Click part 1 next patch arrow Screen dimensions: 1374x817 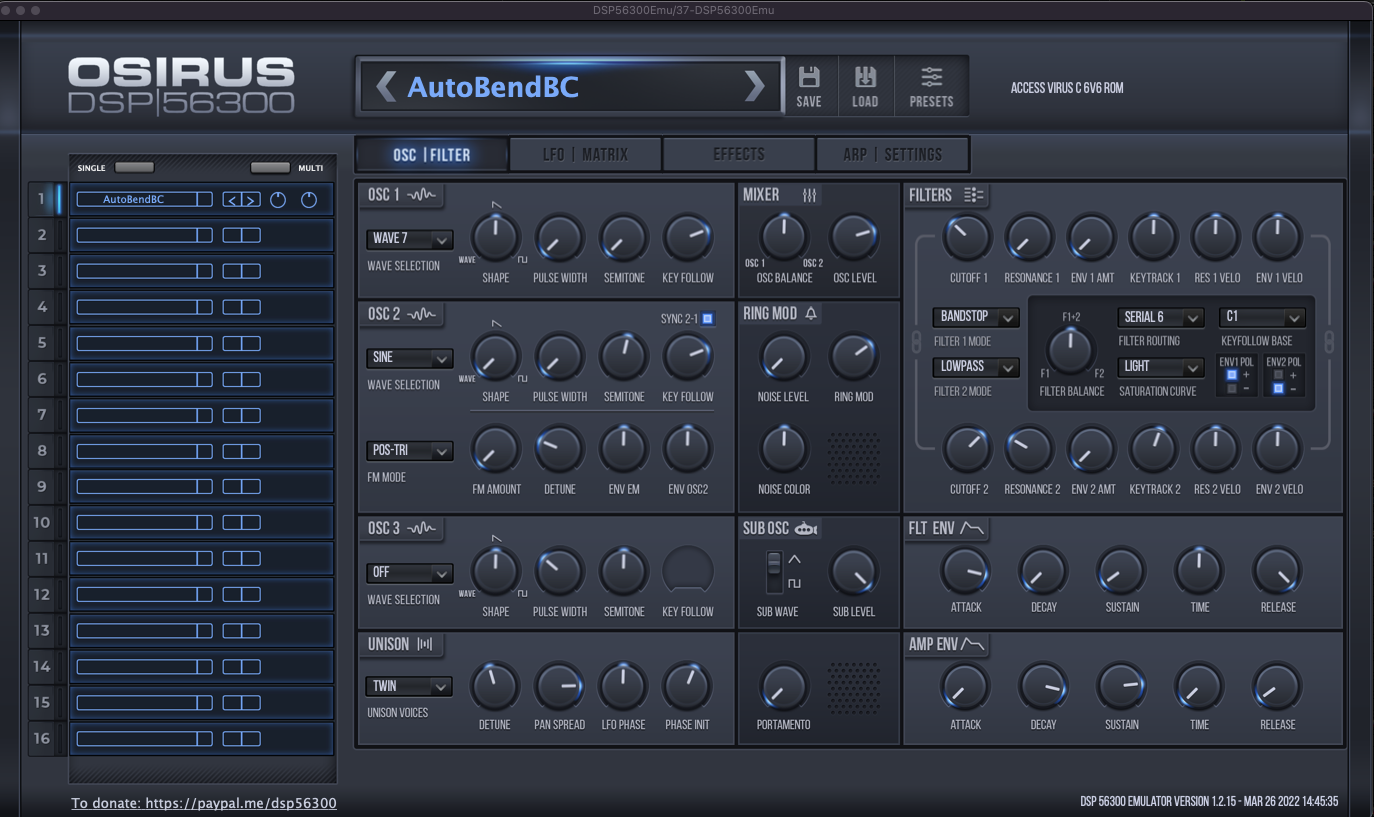251,200
